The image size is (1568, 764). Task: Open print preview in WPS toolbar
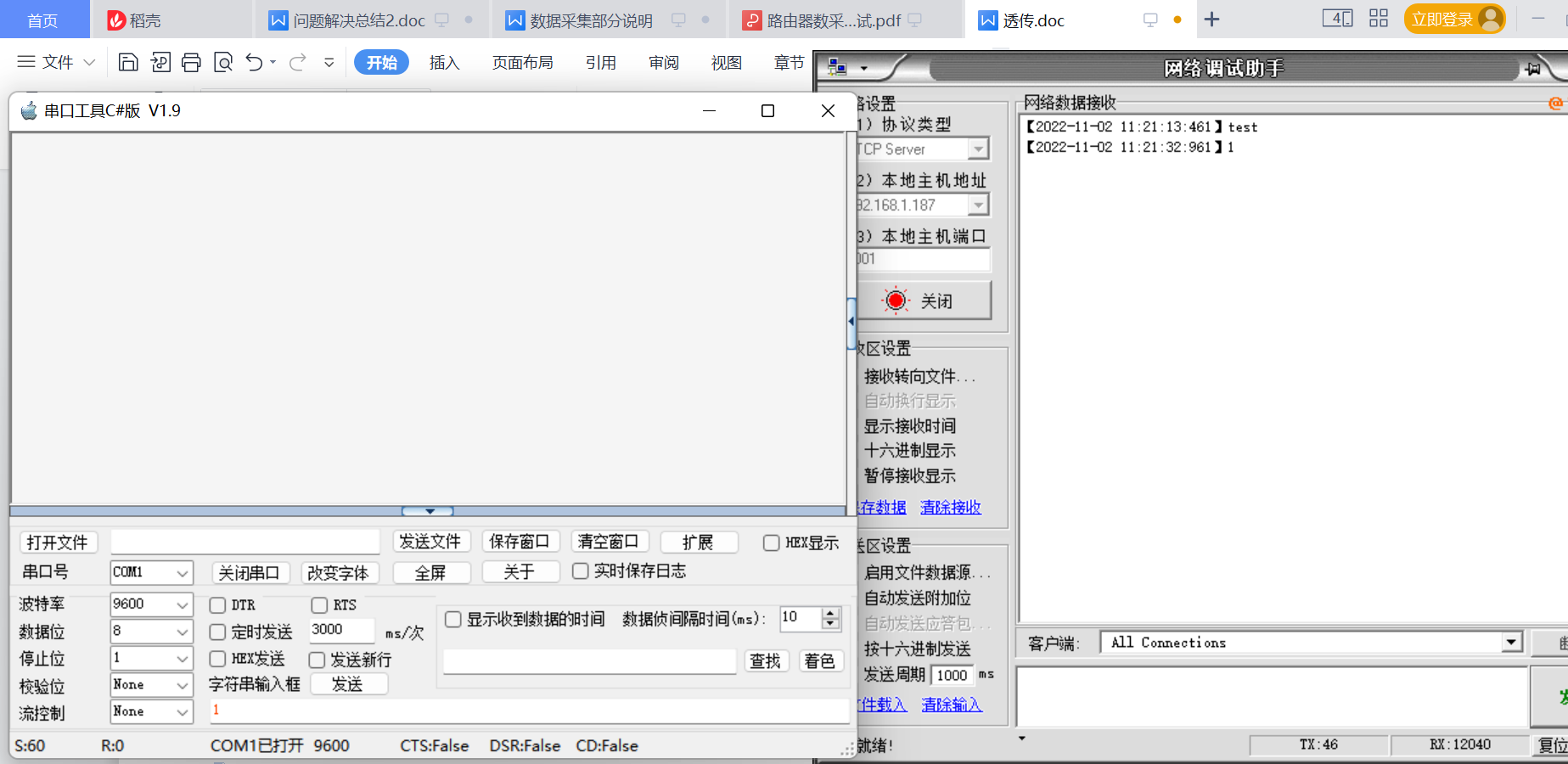pos(223,62)
